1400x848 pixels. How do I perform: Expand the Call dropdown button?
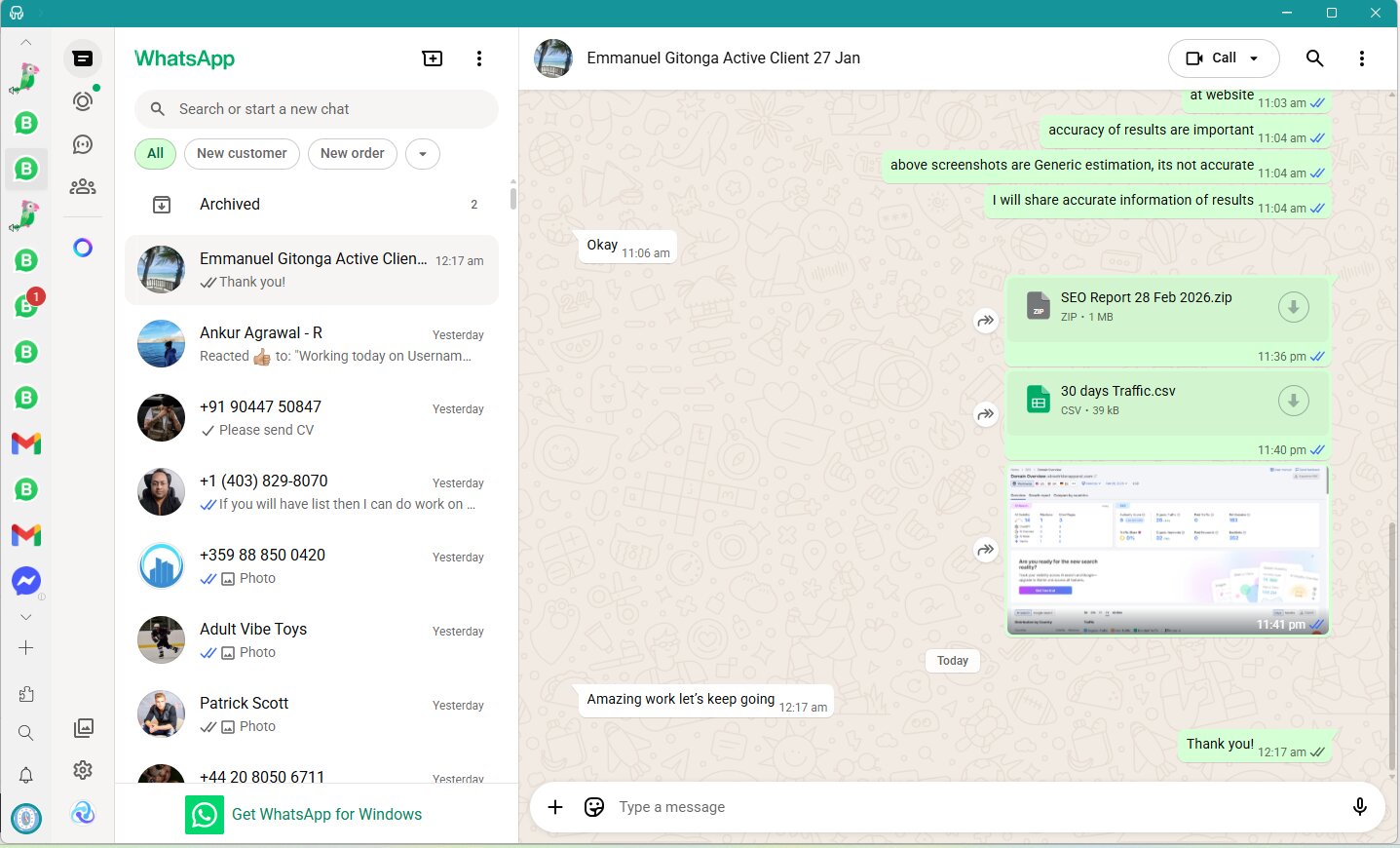(1254, 58)
